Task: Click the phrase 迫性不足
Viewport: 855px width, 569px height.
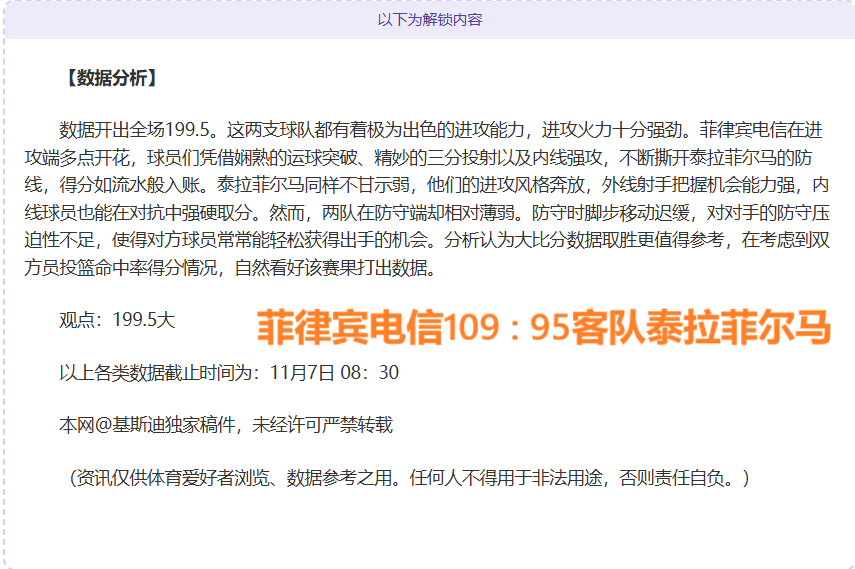Action: 62,240
